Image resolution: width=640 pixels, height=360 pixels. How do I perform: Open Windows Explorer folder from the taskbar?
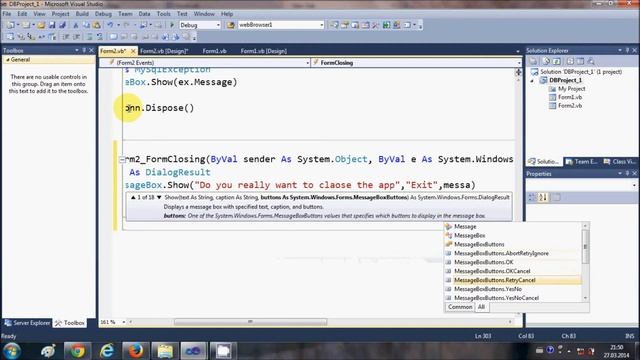coord(165,351)
